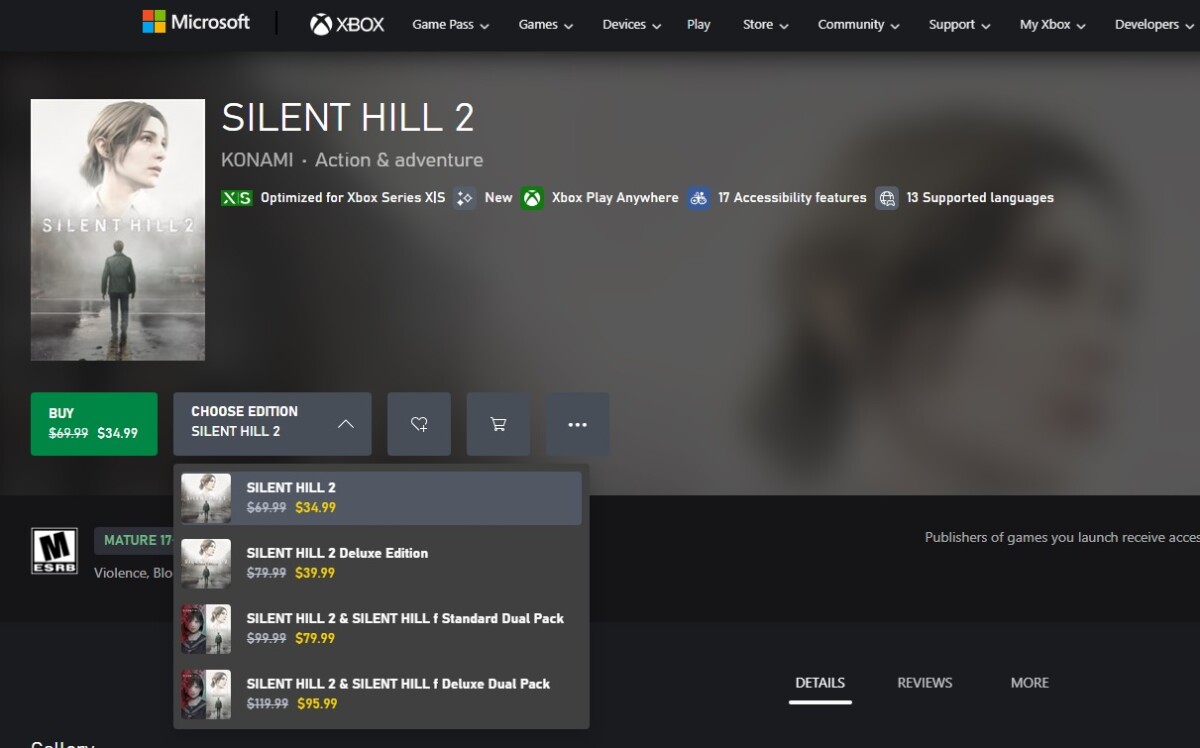
Task: Click the Xbox Play Anywhere icon
Action: point(532,197)
